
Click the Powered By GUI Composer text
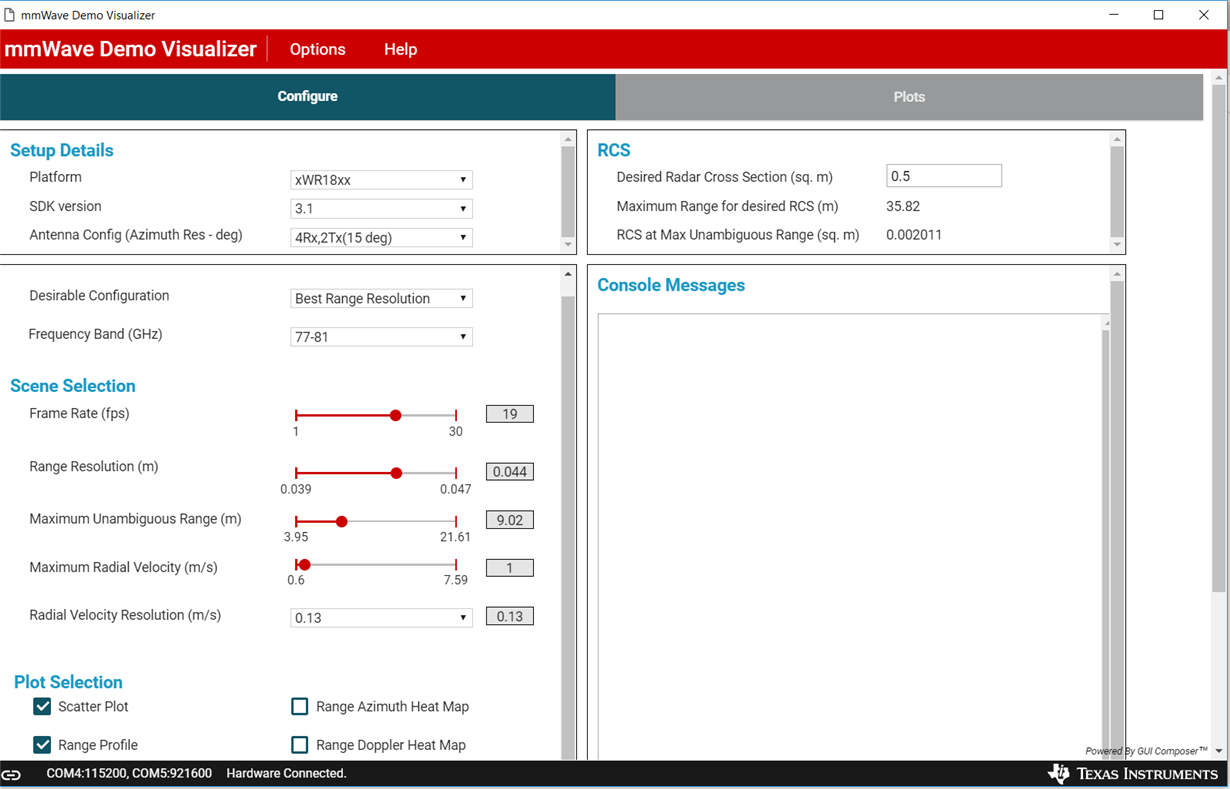[x=1146, y=751]
